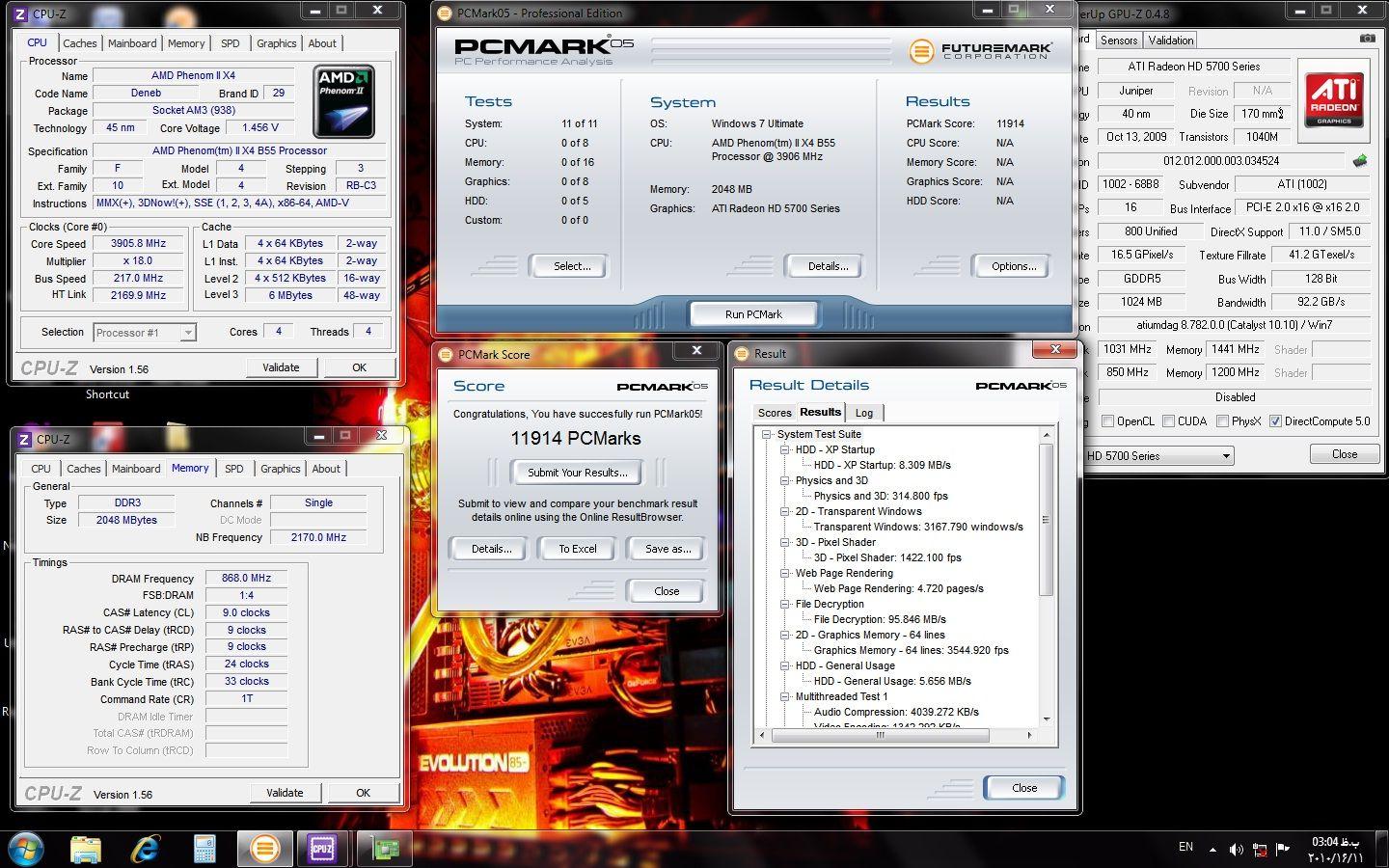Viewport: 1389px width, 868px height.
Task: Open the Validation tab in GPU-Z
Action: pos(1171,41)
